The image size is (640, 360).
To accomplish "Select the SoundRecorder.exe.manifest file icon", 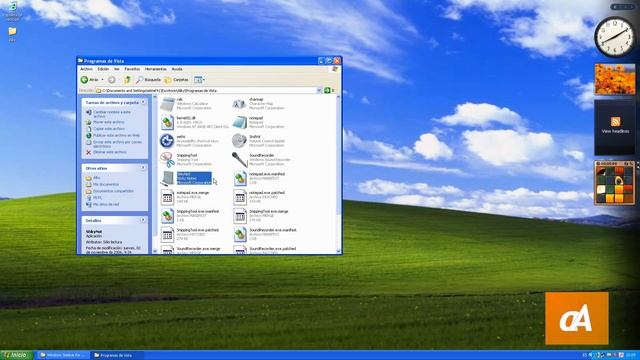I will pyautogui.click(x=240, y=235).
